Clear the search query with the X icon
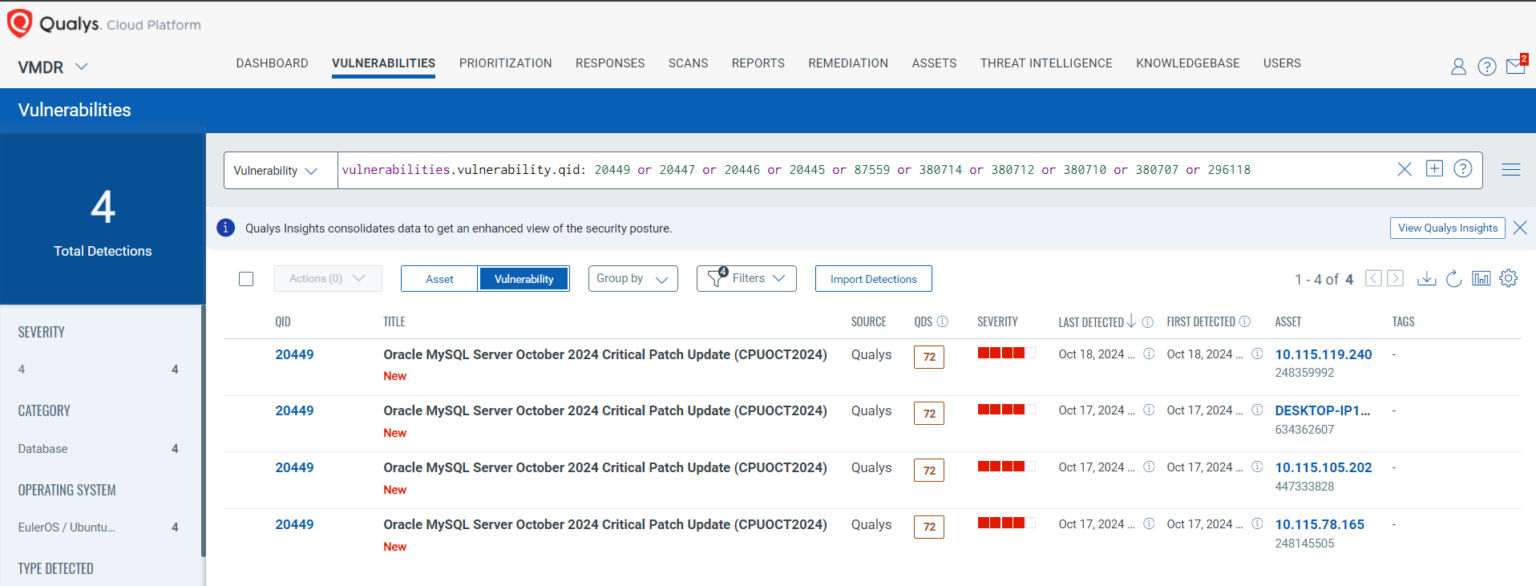 click(x=1404, y=169)
